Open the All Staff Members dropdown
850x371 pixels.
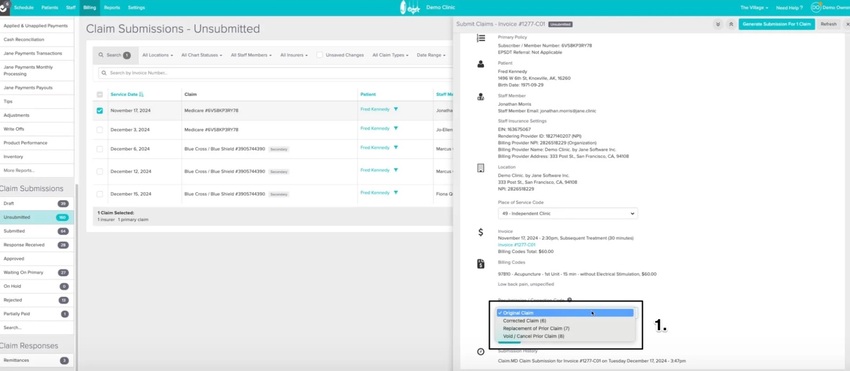pyautogui.click(x=251, y=55)
